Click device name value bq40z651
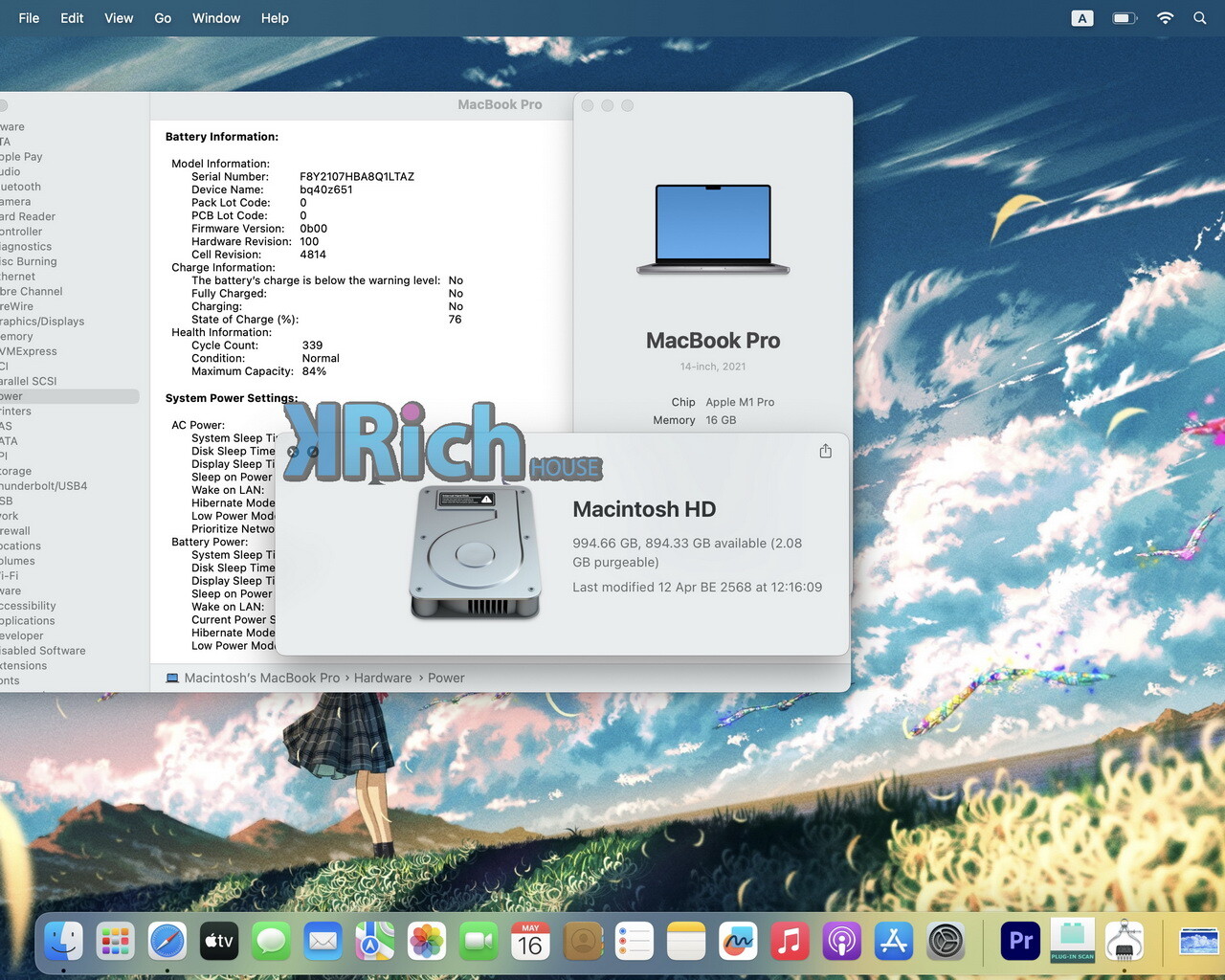The height and width of the screenshot is (980, 1225). pos(326,189)
